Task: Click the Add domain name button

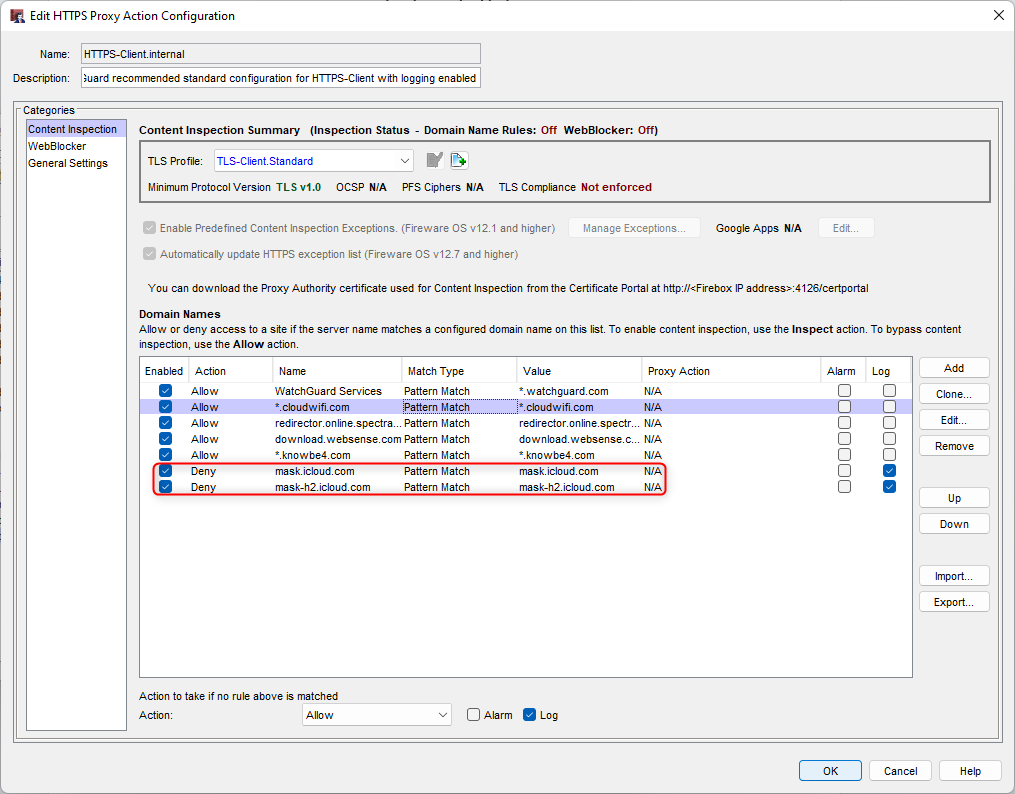Action: (953, 368)
